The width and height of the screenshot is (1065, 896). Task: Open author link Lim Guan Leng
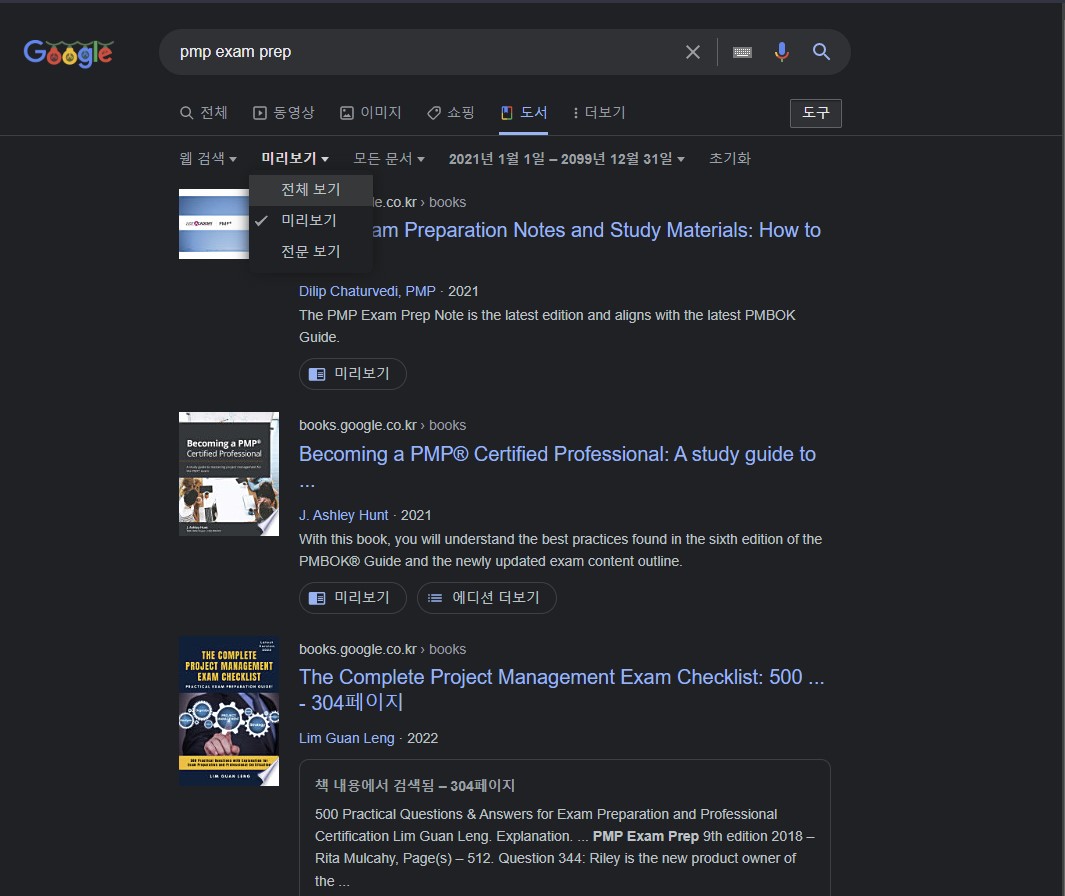coord(346,738)
